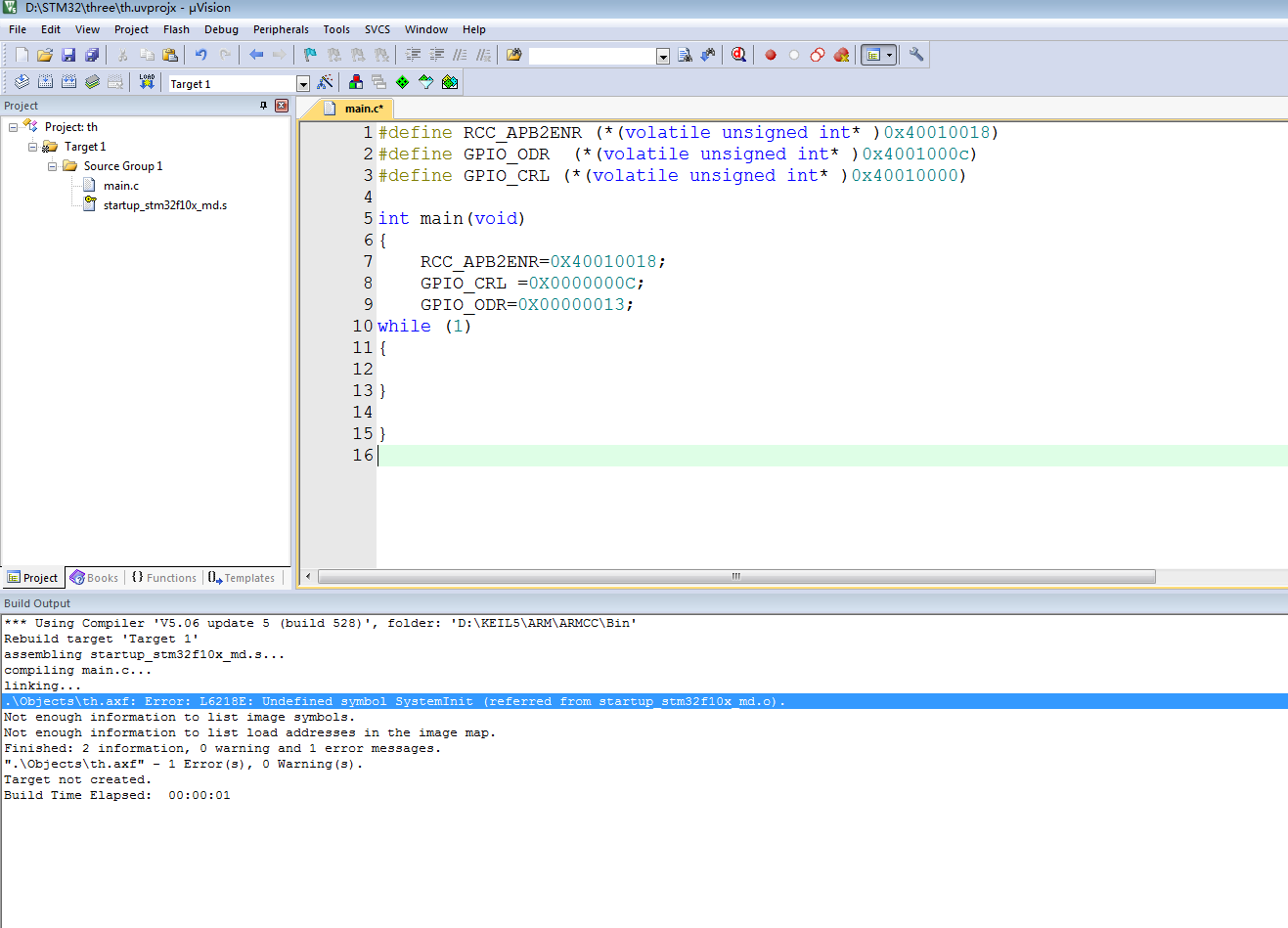1288x928 pixels.
Task: Collapse the 'Project: th' tree node
Action: (x=13, y=127)
